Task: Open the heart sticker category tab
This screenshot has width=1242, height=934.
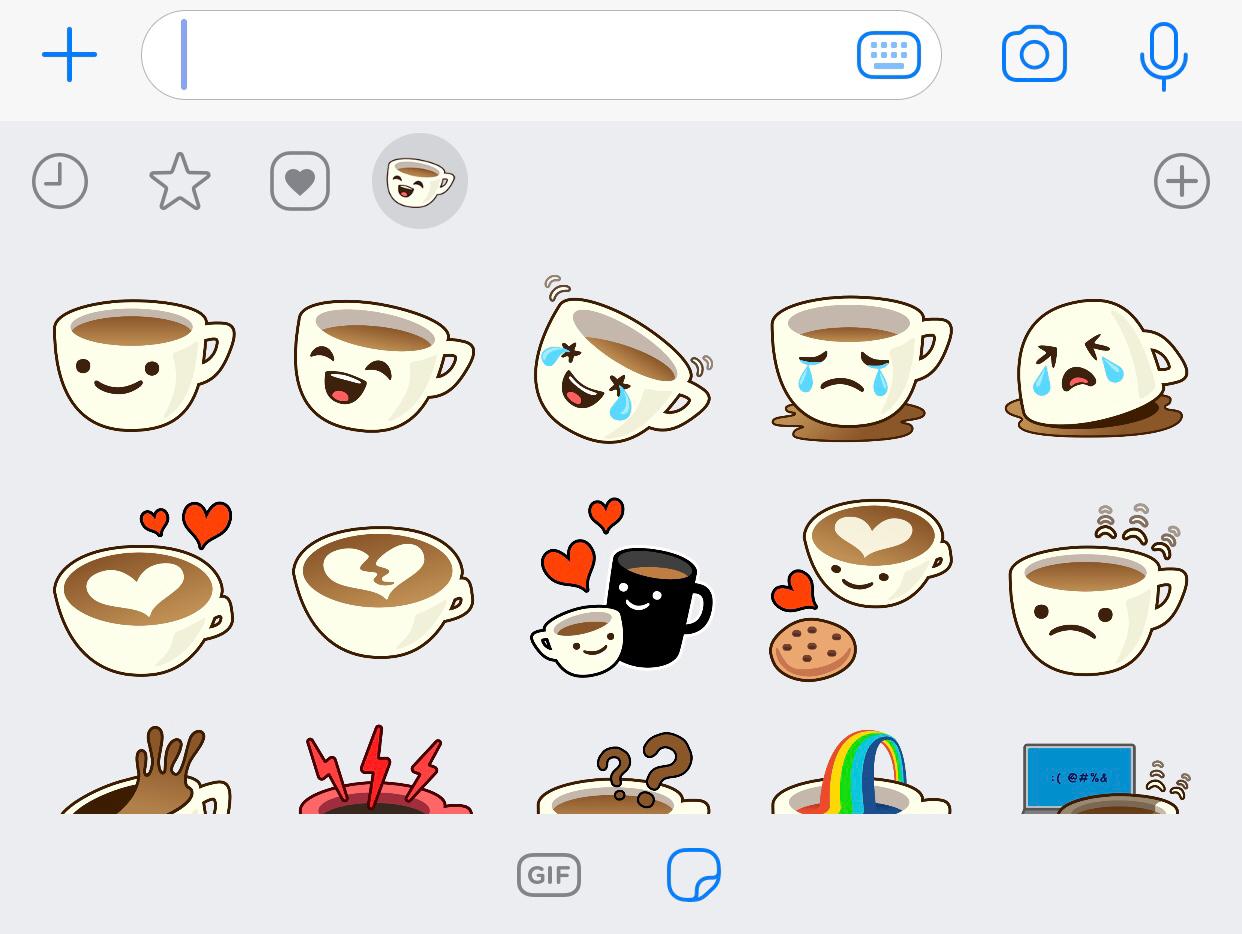Action: [x=300, y=181]
